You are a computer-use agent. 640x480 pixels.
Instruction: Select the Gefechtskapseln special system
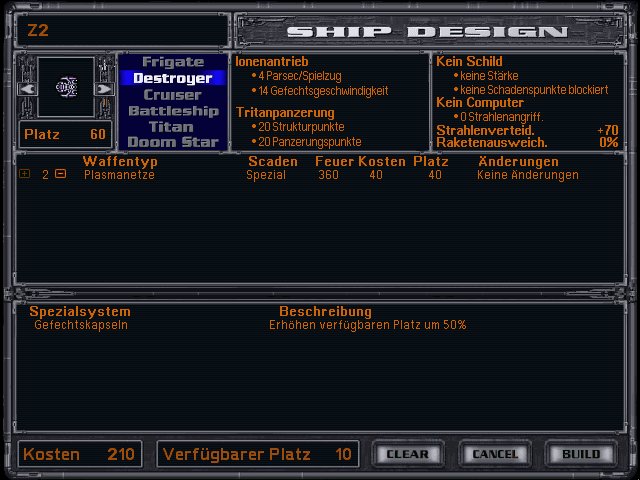click(81, 325)
